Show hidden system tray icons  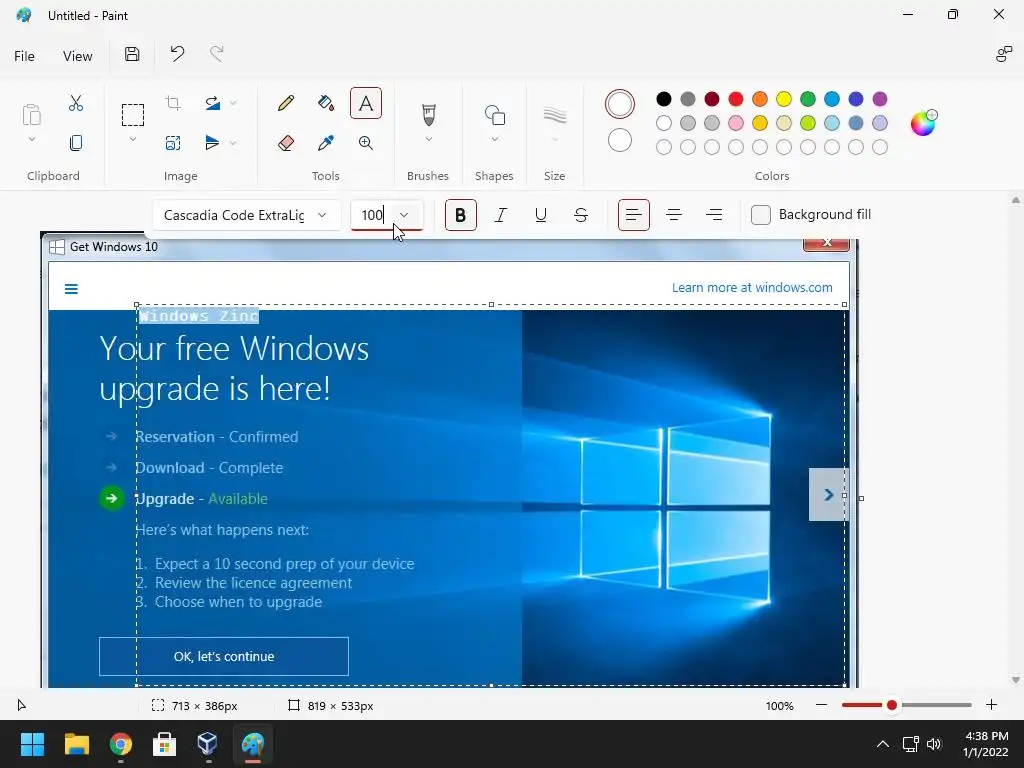coord(882,743)
